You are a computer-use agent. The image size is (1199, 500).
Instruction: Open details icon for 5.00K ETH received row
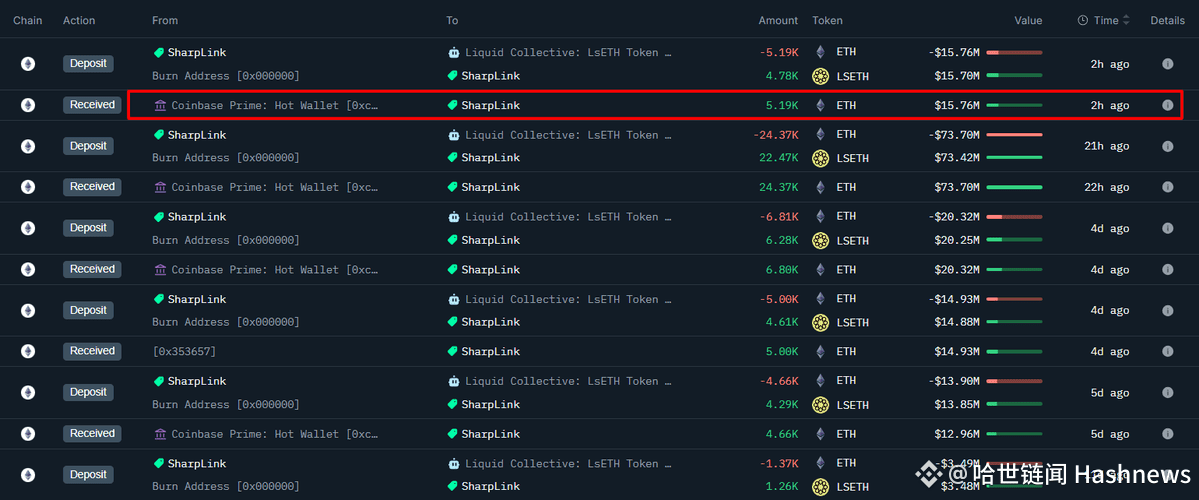(x=1167, y=351)
